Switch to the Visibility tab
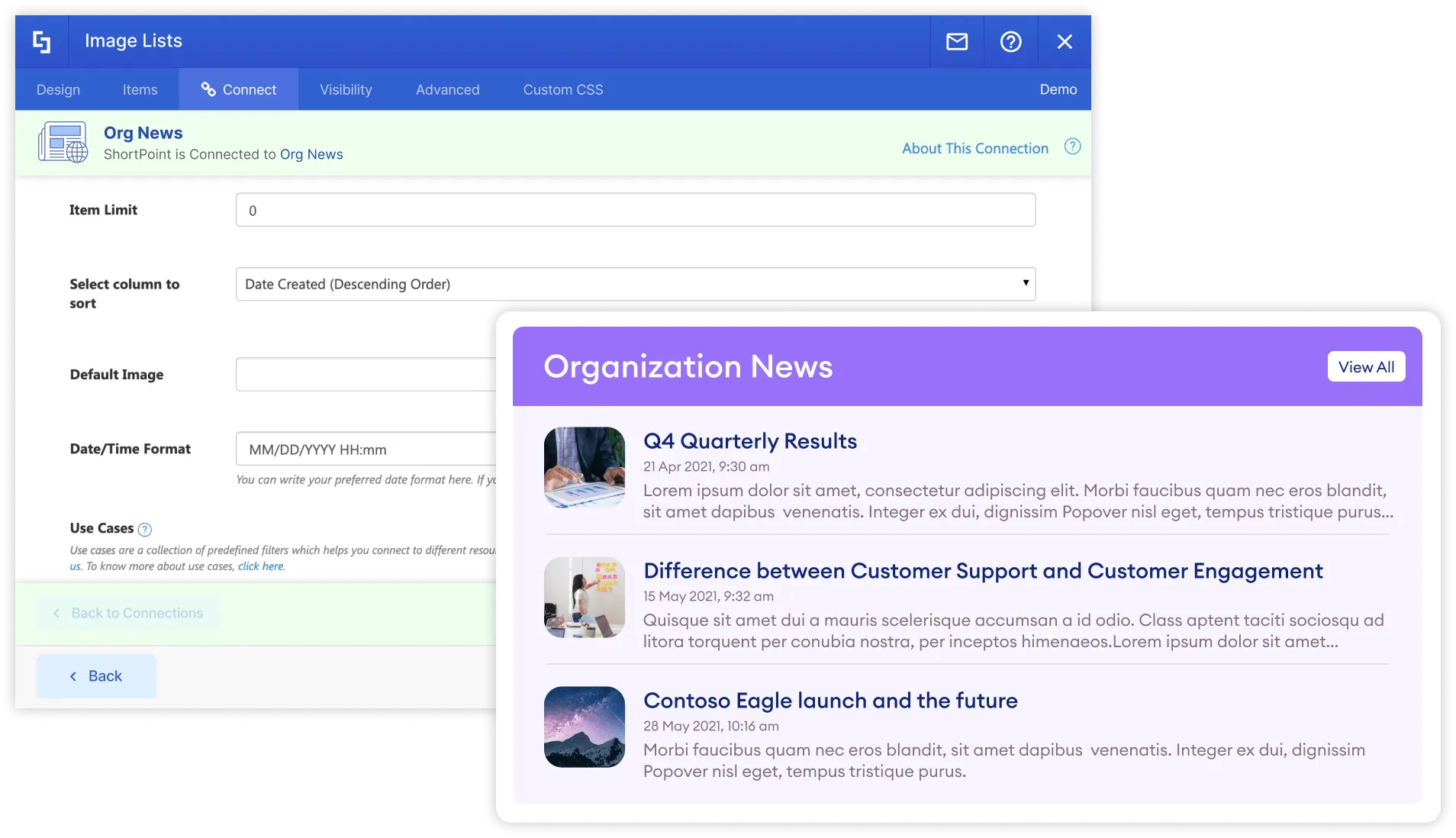The width and height of the screenshot is (1456, 838). 345,89
